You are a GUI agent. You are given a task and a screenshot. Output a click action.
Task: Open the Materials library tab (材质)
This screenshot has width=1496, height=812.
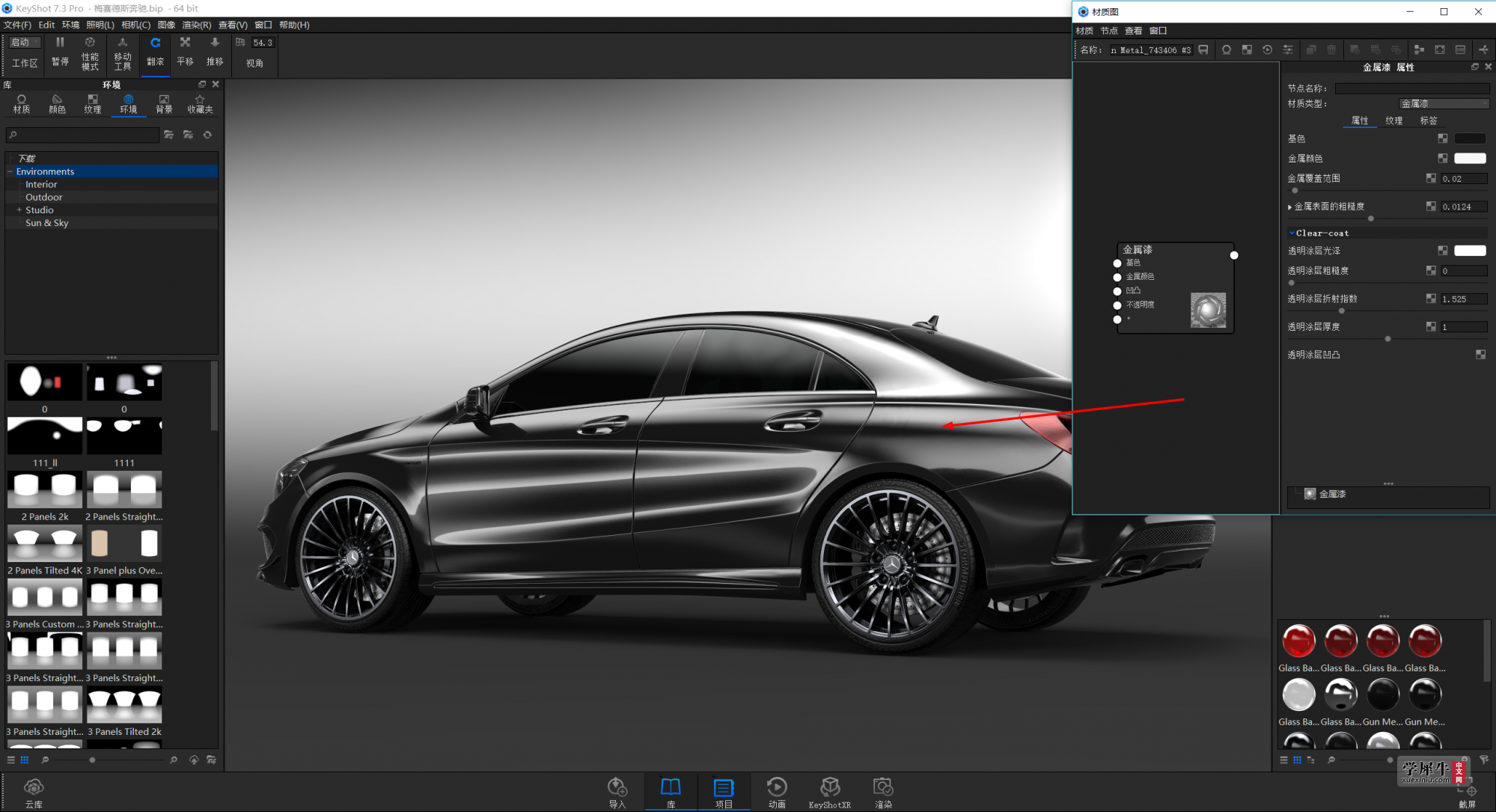coord(22,104)
